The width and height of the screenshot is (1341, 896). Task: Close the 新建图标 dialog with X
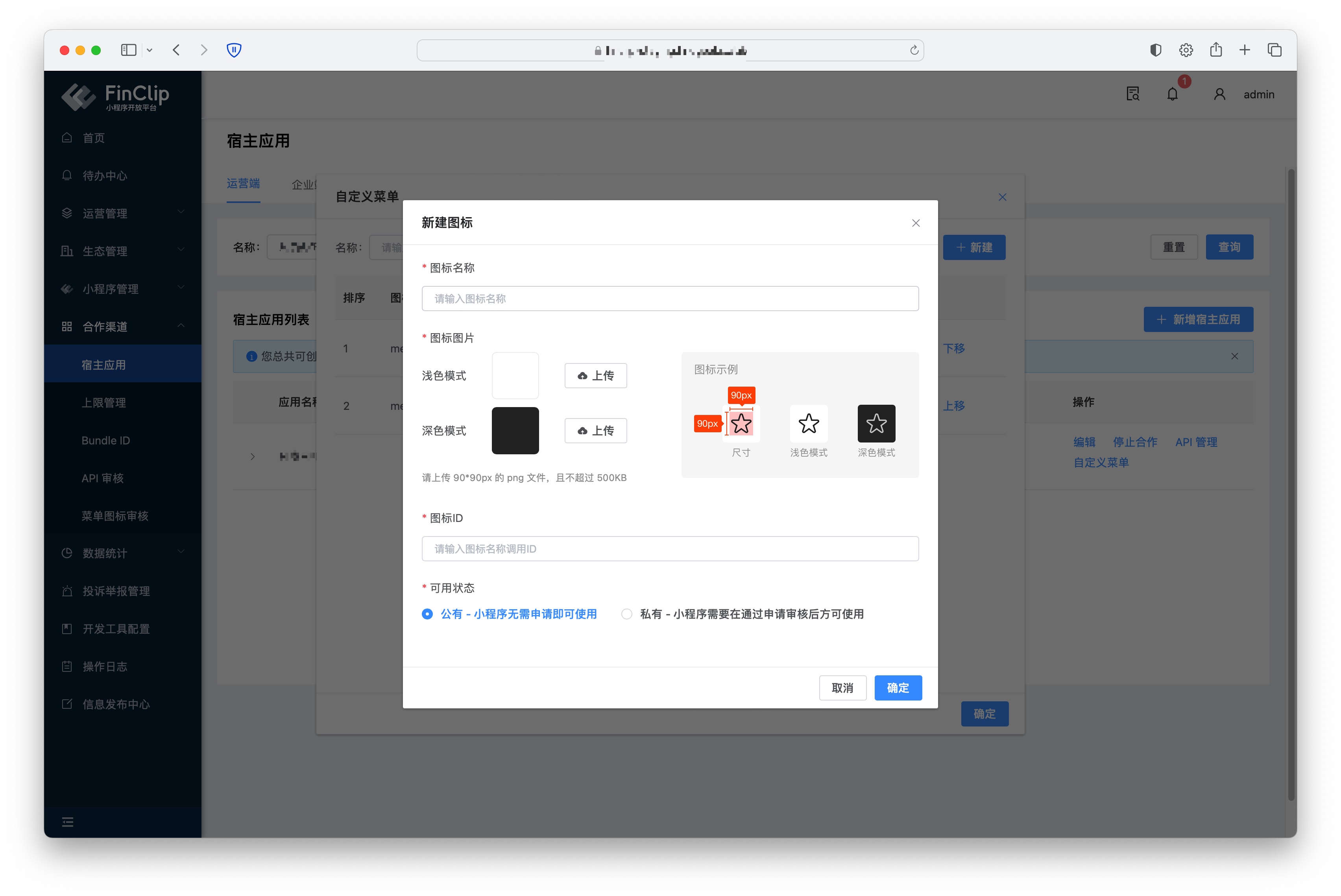pyautogui.click(x=916, y=223)
